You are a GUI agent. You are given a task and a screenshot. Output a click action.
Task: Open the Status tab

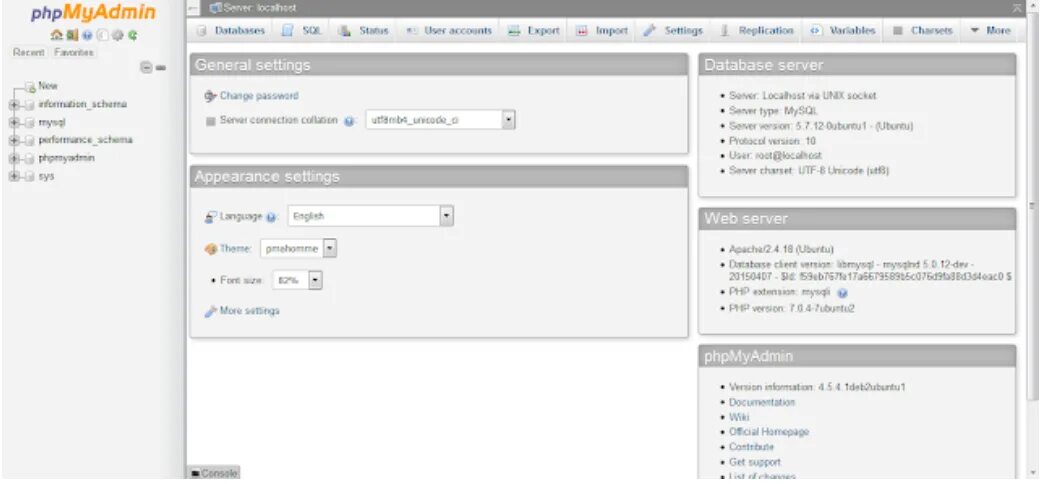coord(363,31)
